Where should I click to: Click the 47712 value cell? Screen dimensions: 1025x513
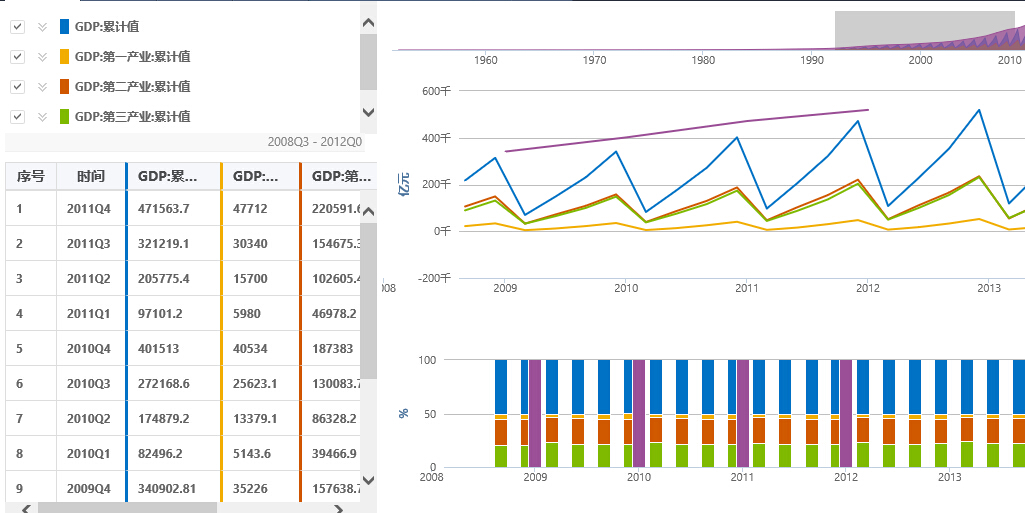pyautogui.click(x=261, y=208)
